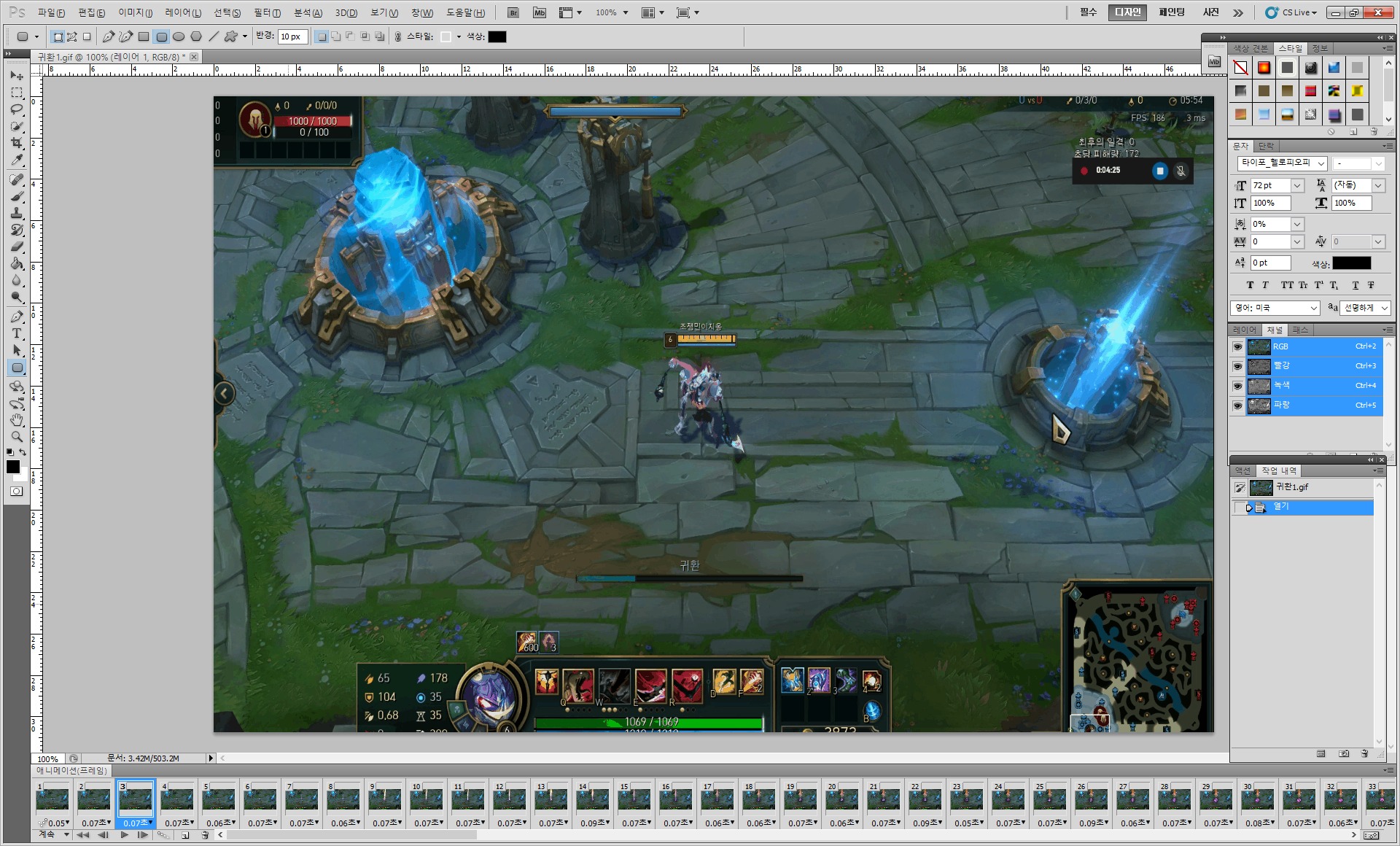Viewport: 1400px width, 846px height.
Task: Select the Paint Bucket tool
Action: (17, 263)
